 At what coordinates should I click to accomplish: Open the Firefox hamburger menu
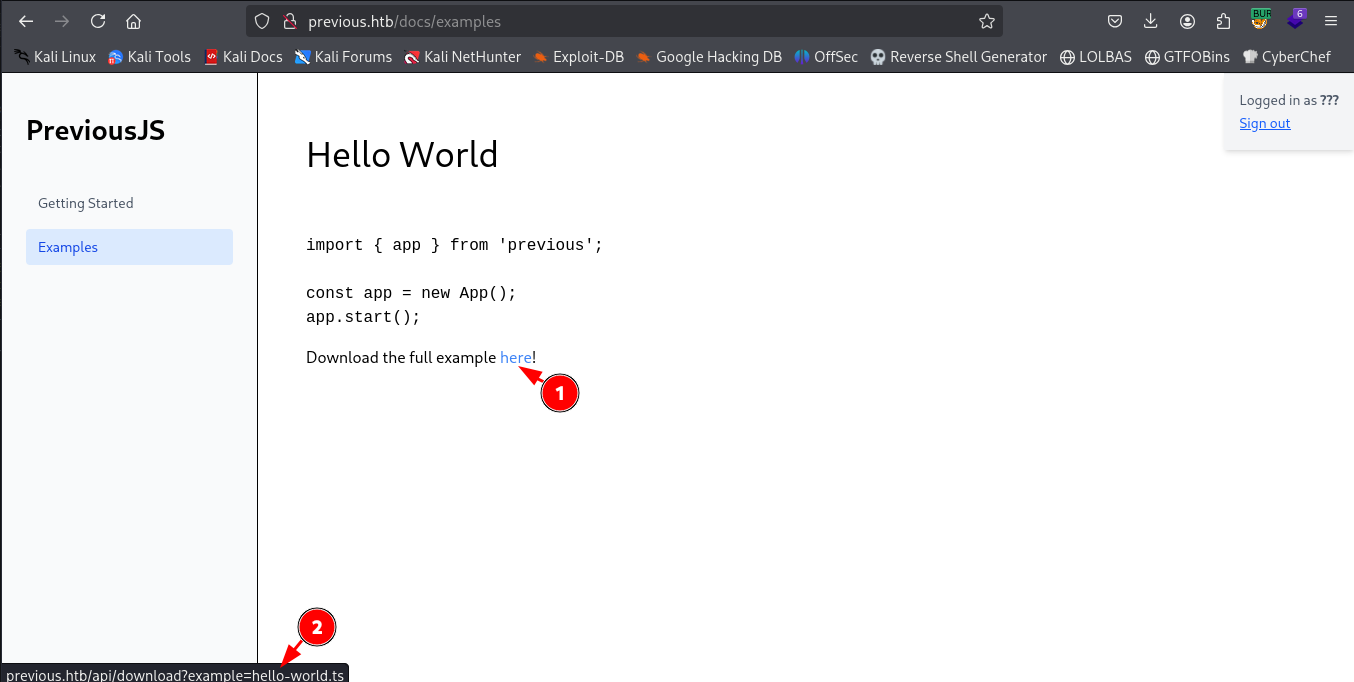(x=1330, y=21)
